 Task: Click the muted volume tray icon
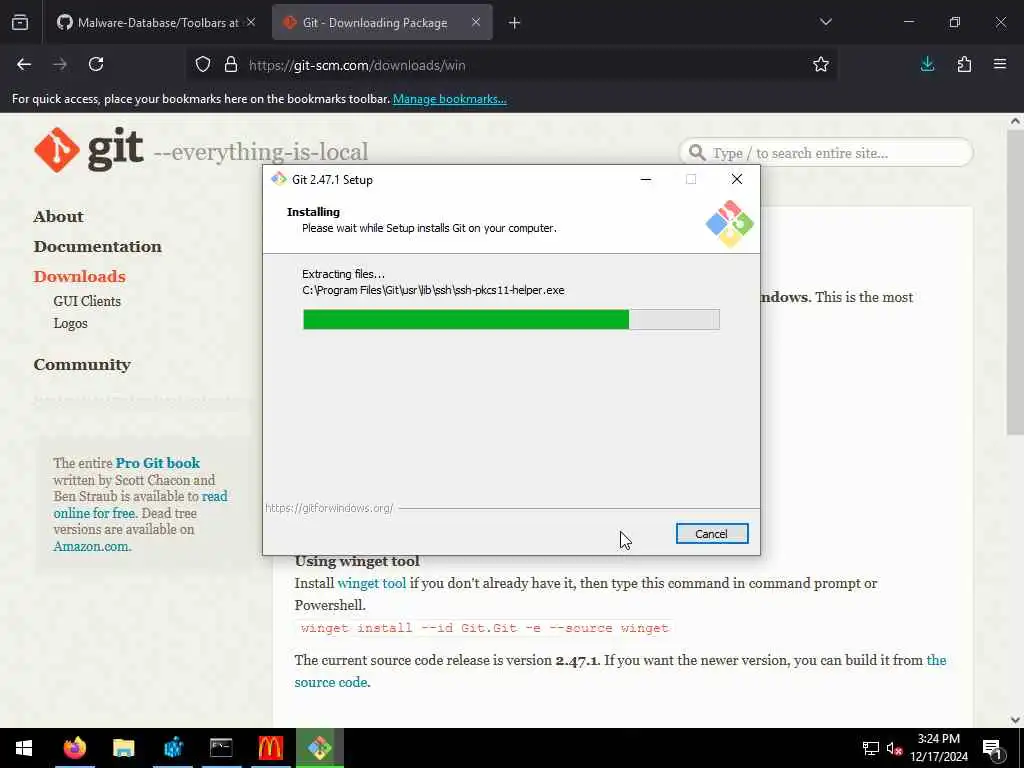[895, 748]
